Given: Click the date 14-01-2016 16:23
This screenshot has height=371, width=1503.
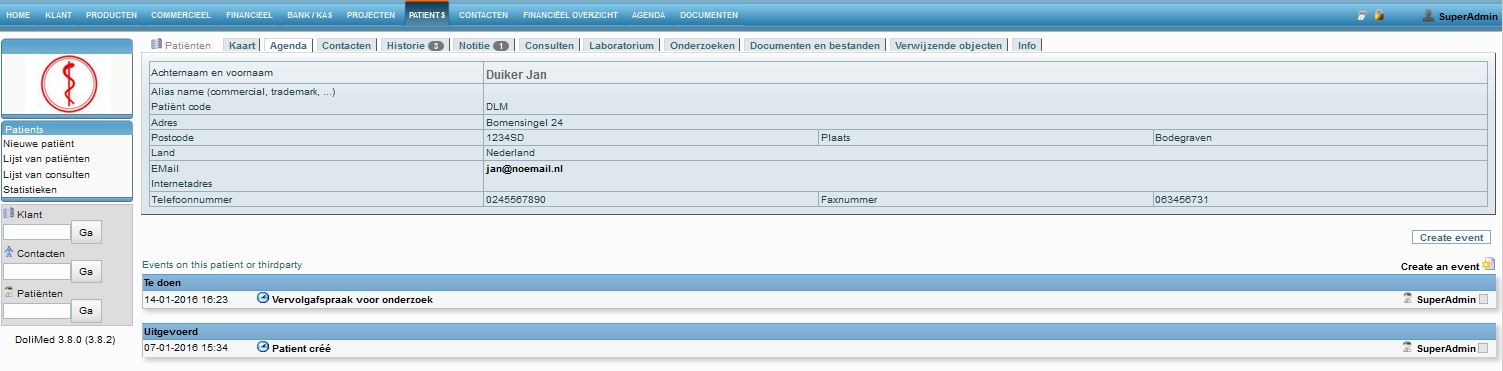Looking at the screenshot, I should coord(186,299).
